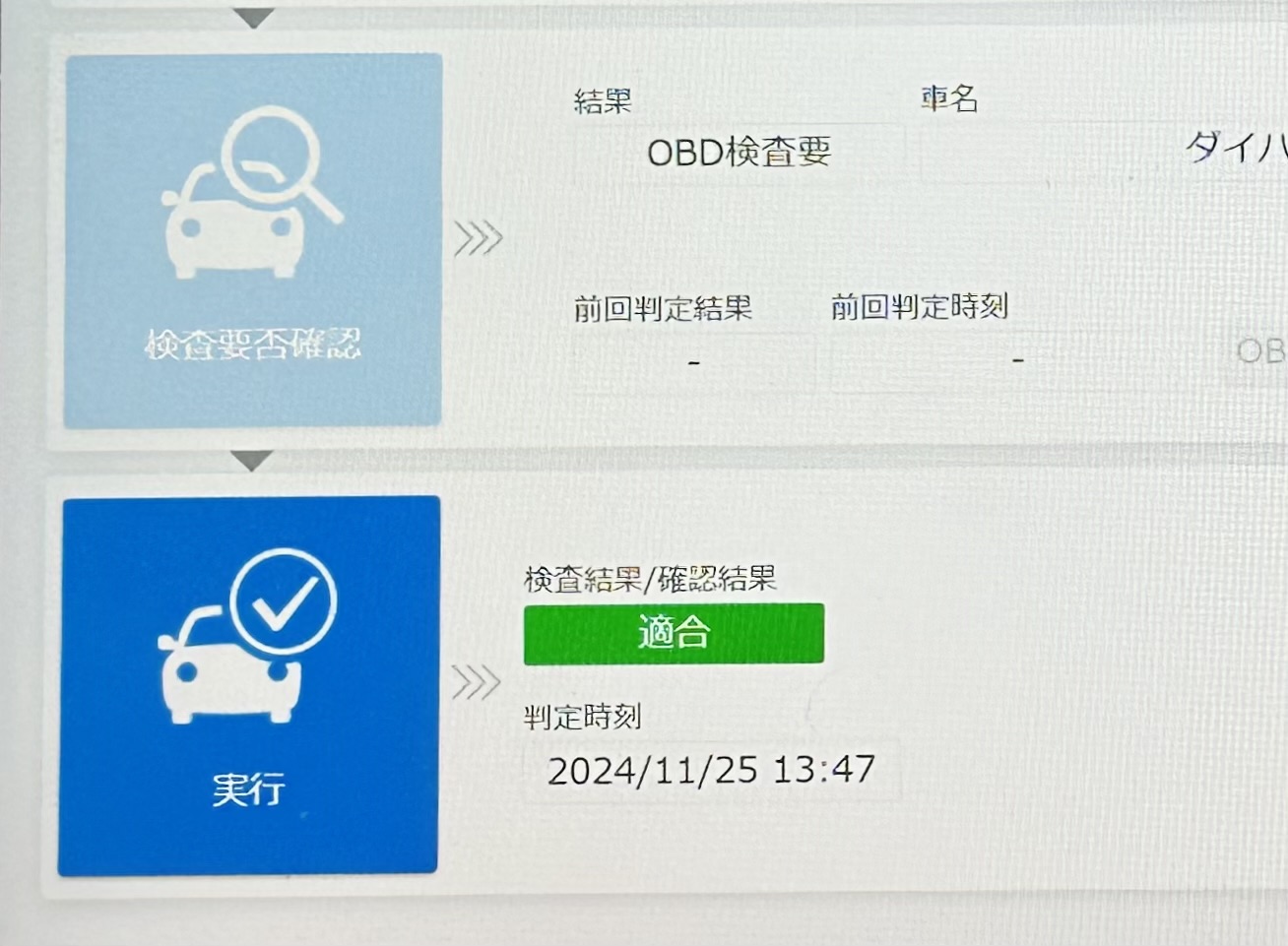Click the car with checkmark icon
The width and height of the screenshot is (1288, 946).
247,638
